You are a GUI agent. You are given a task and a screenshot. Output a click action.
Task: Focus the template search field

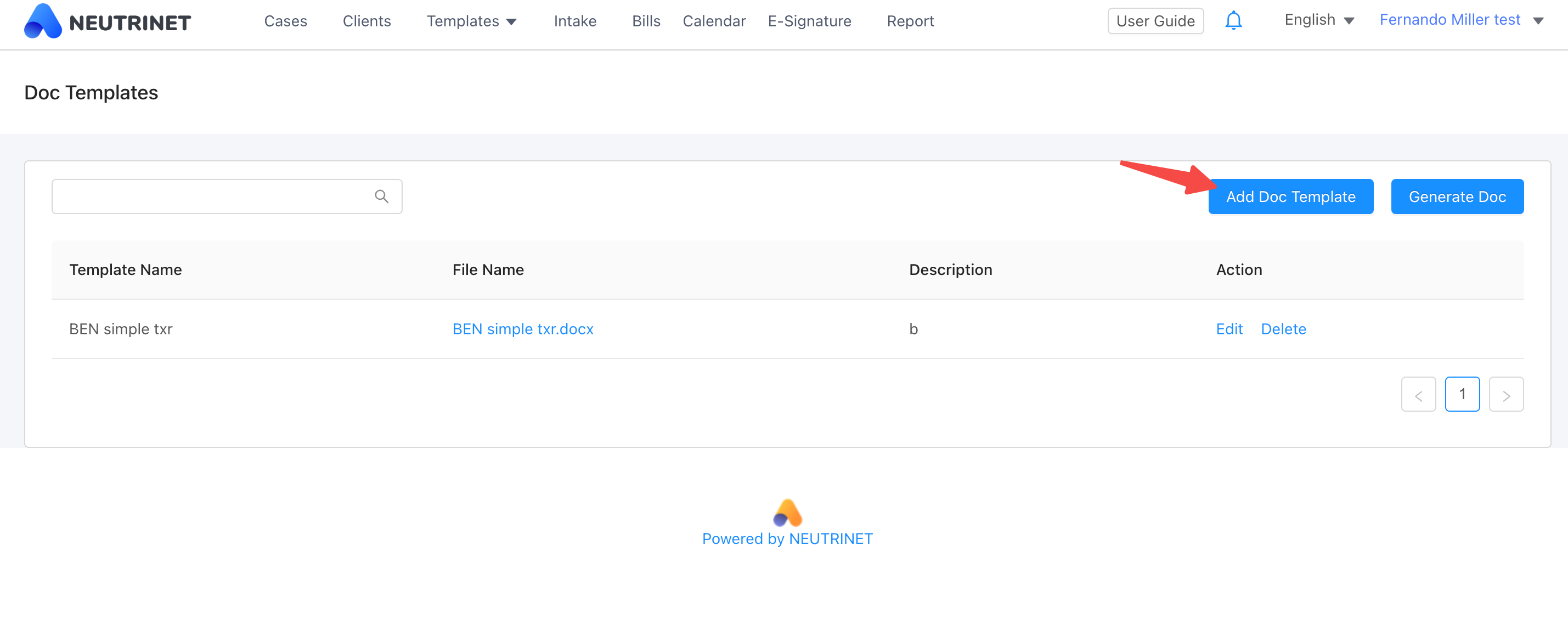pyautogui.click(x=213, y=196)
